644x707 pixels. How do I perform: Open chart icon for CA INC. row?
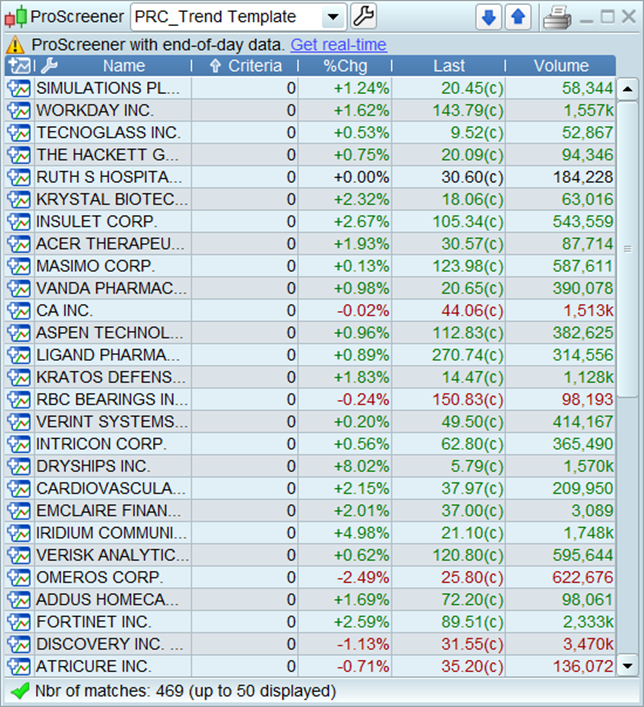coord(19,310)
